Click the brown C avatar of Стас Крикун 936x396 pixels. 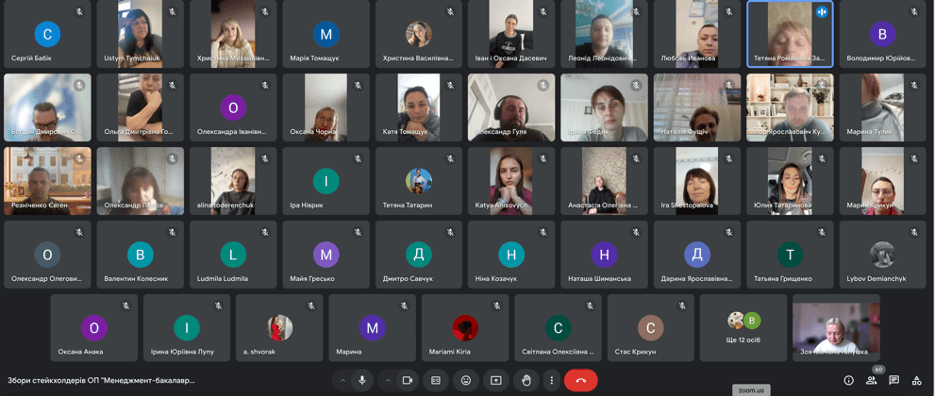(x=651, y=328)
